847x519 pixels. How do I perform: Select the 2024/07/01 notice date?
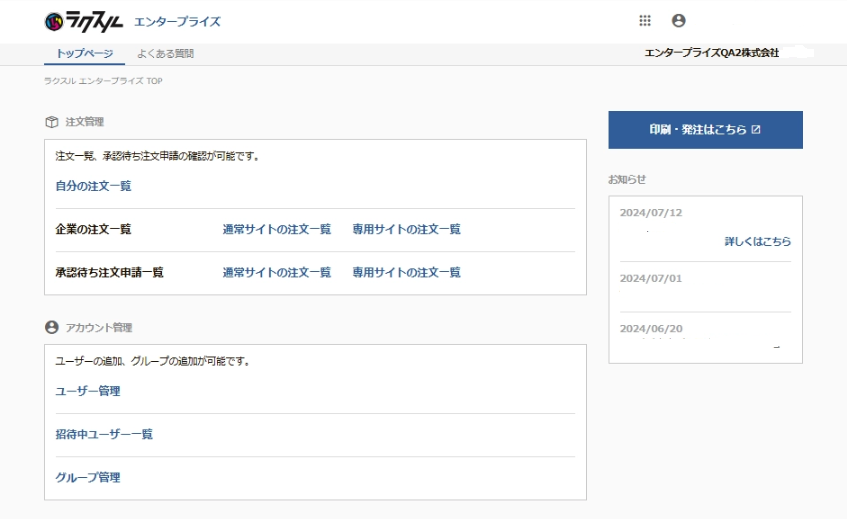(x=651, y=279)
